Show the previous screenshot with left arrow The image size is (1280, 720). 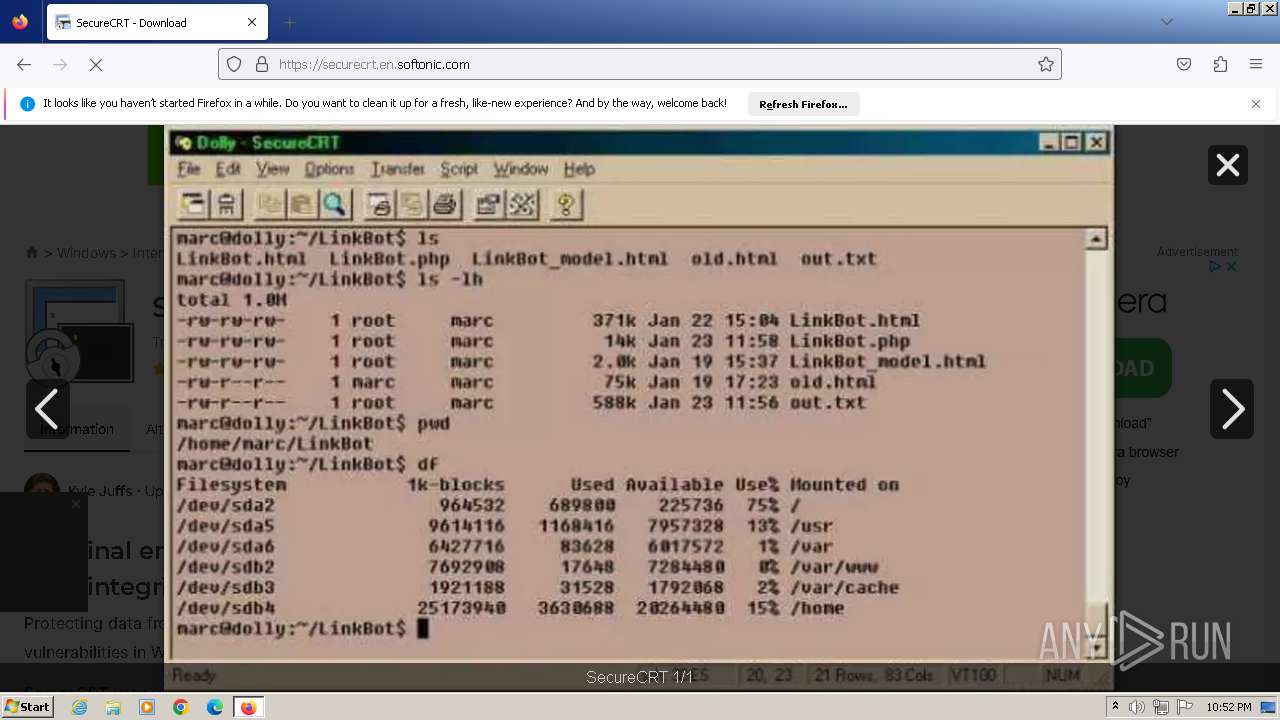47,409
